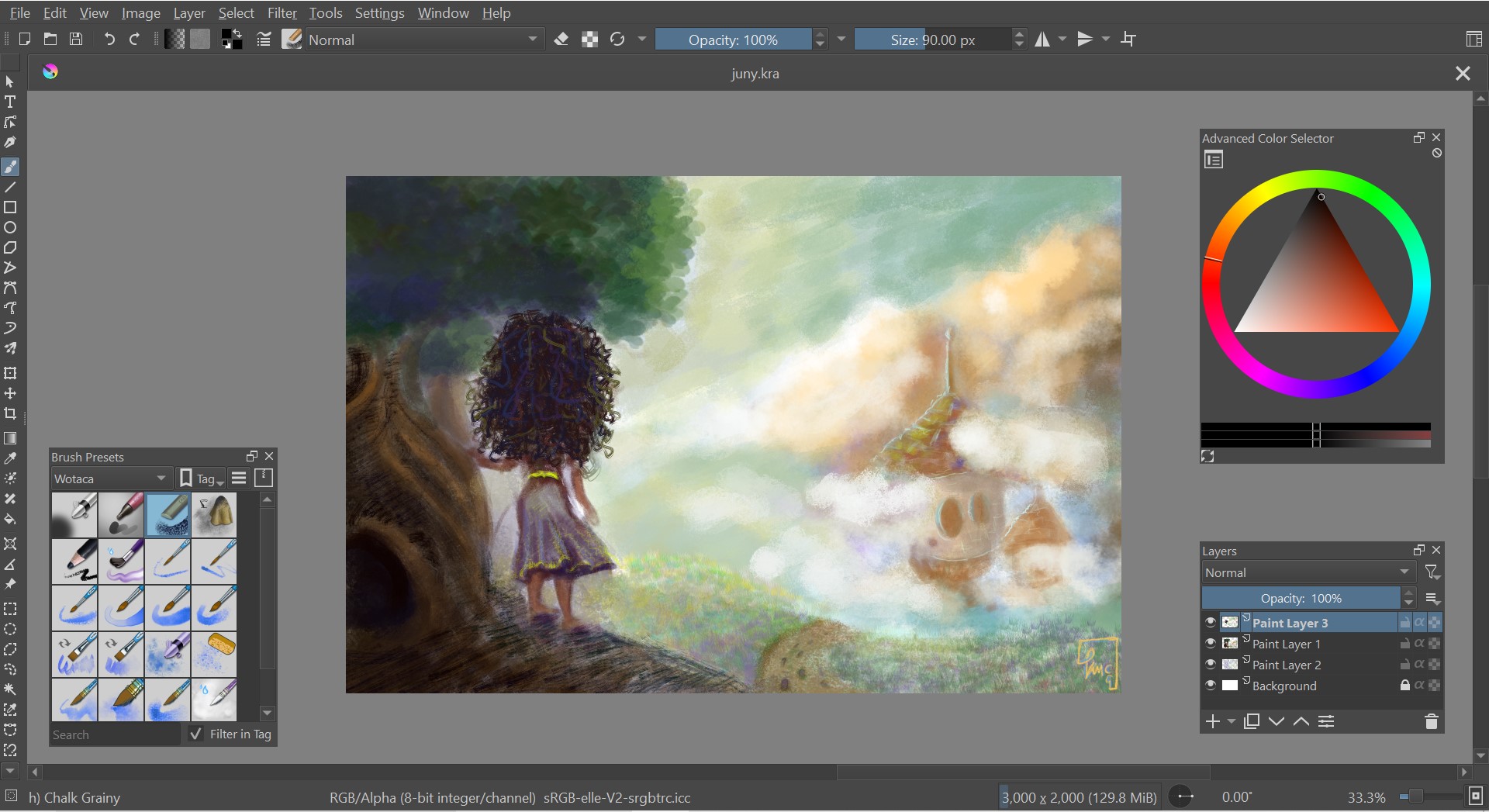The image size is (1489, 812).
Task: Select the Freehand Brush tool
Action: (x=10, y=167)
